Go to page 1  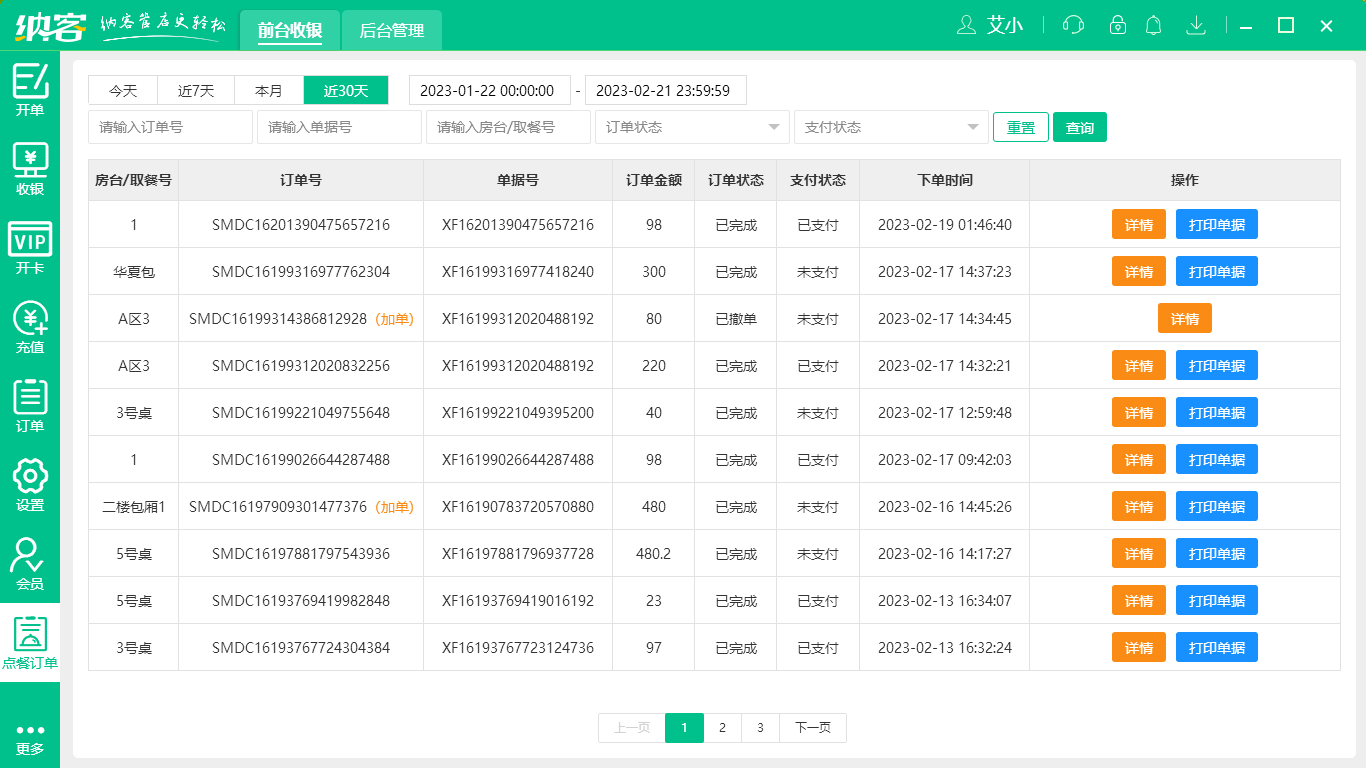pyautogui.click(x=684, y=728)
